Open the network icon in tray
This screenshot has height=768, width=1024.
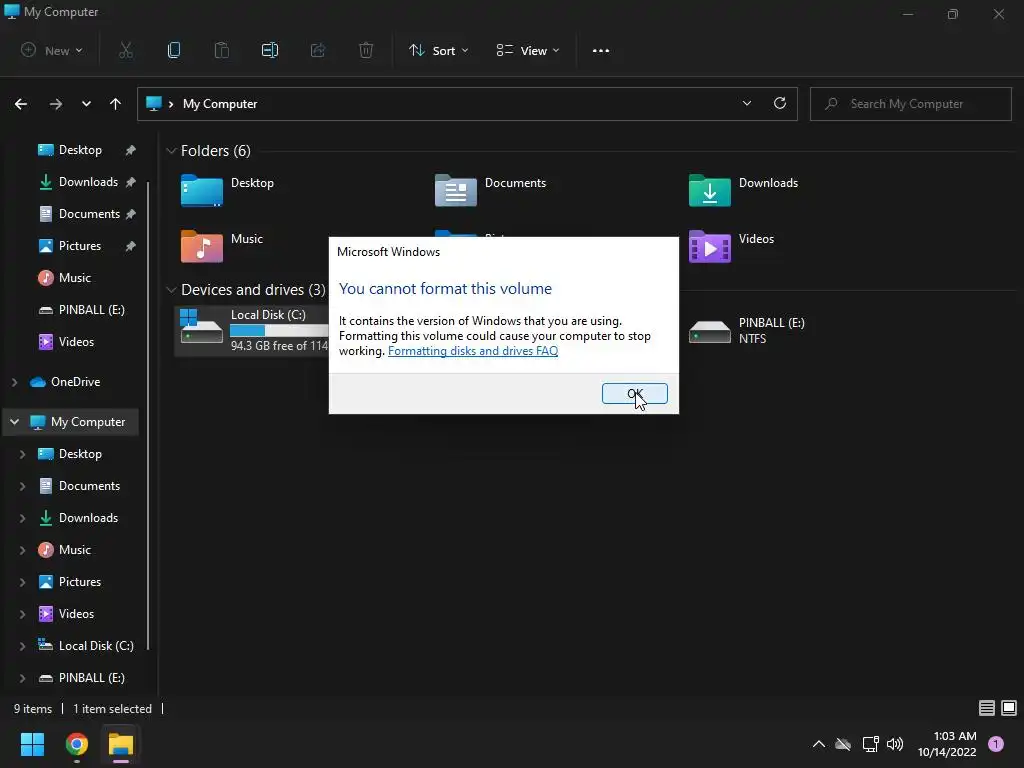pos(870,744)
